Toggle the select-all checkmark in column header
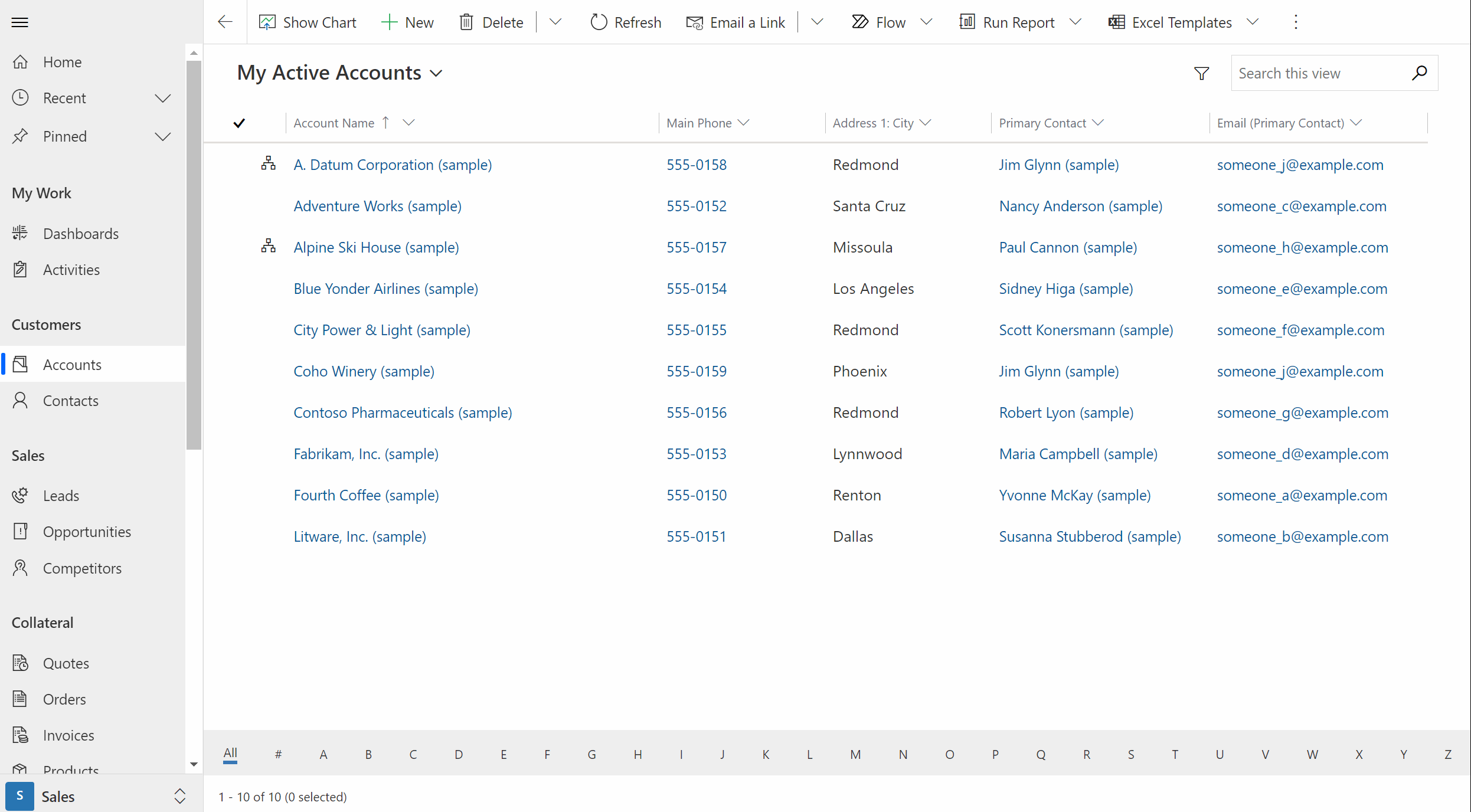 coord(240,123)
